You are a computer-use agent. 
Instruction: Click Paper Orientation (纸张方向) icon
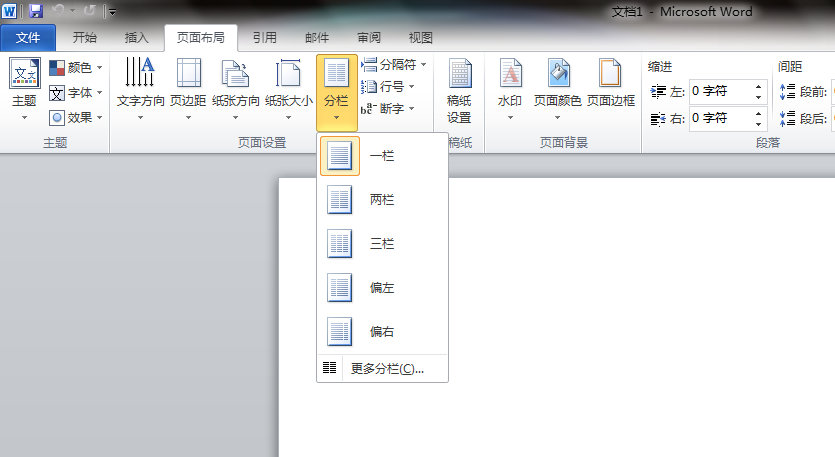pos(235,73)
